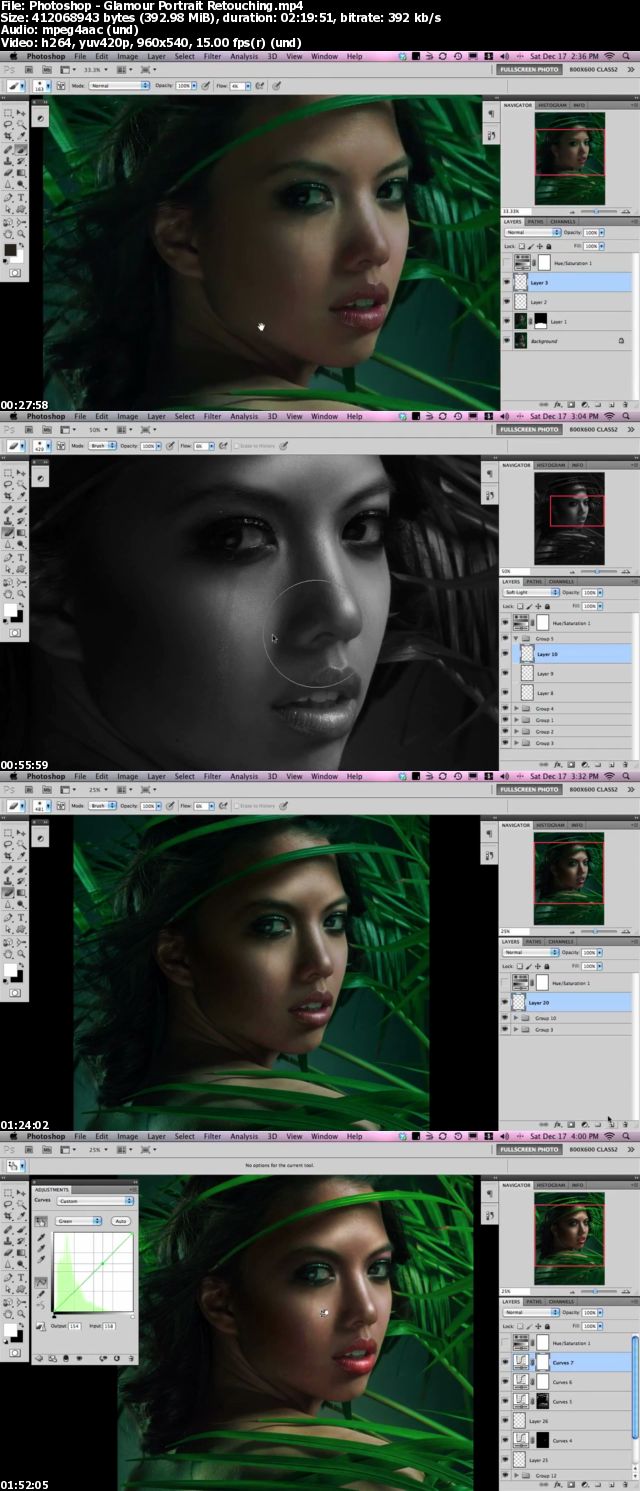Click the Navigator preview thumbnail in 01:24:02 frame
The image size is (640, 1491).
(569, 878)
